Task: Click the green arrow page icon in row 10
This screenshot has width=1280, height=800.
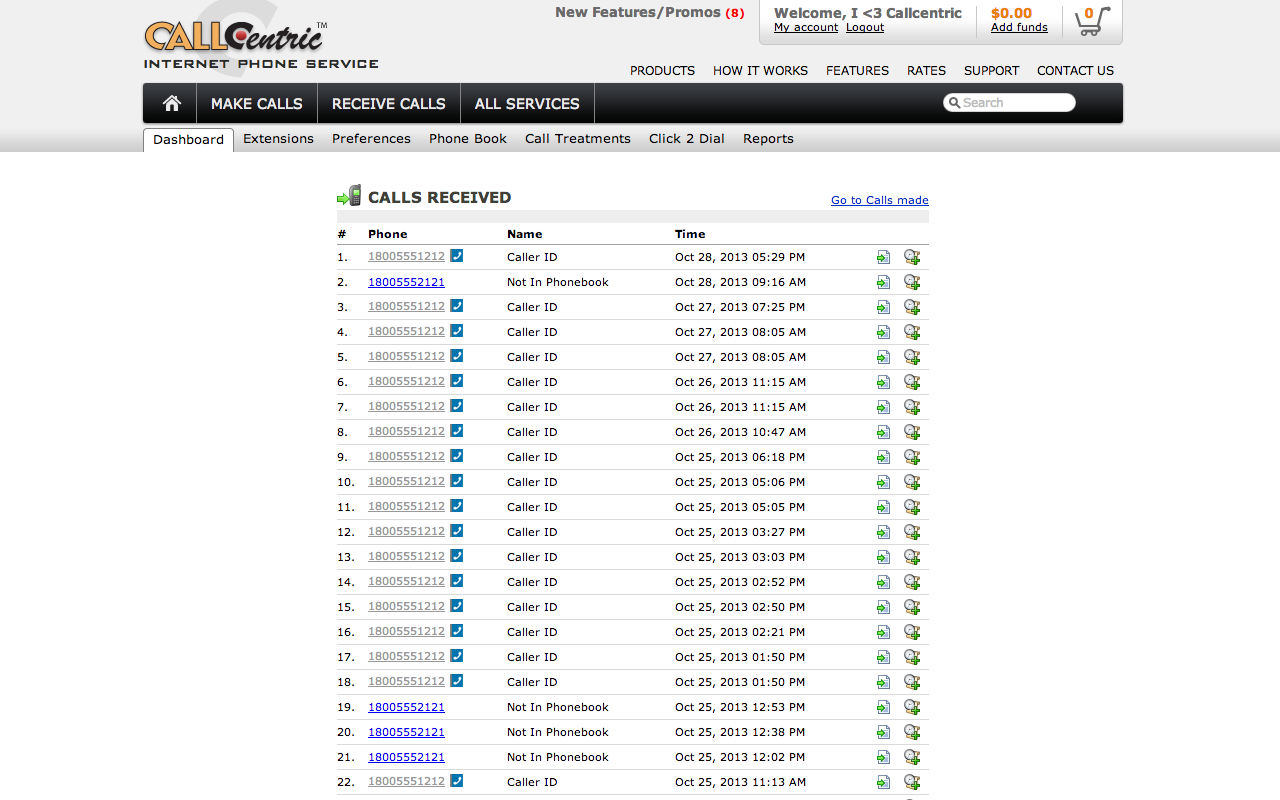Action: [883, 482]
